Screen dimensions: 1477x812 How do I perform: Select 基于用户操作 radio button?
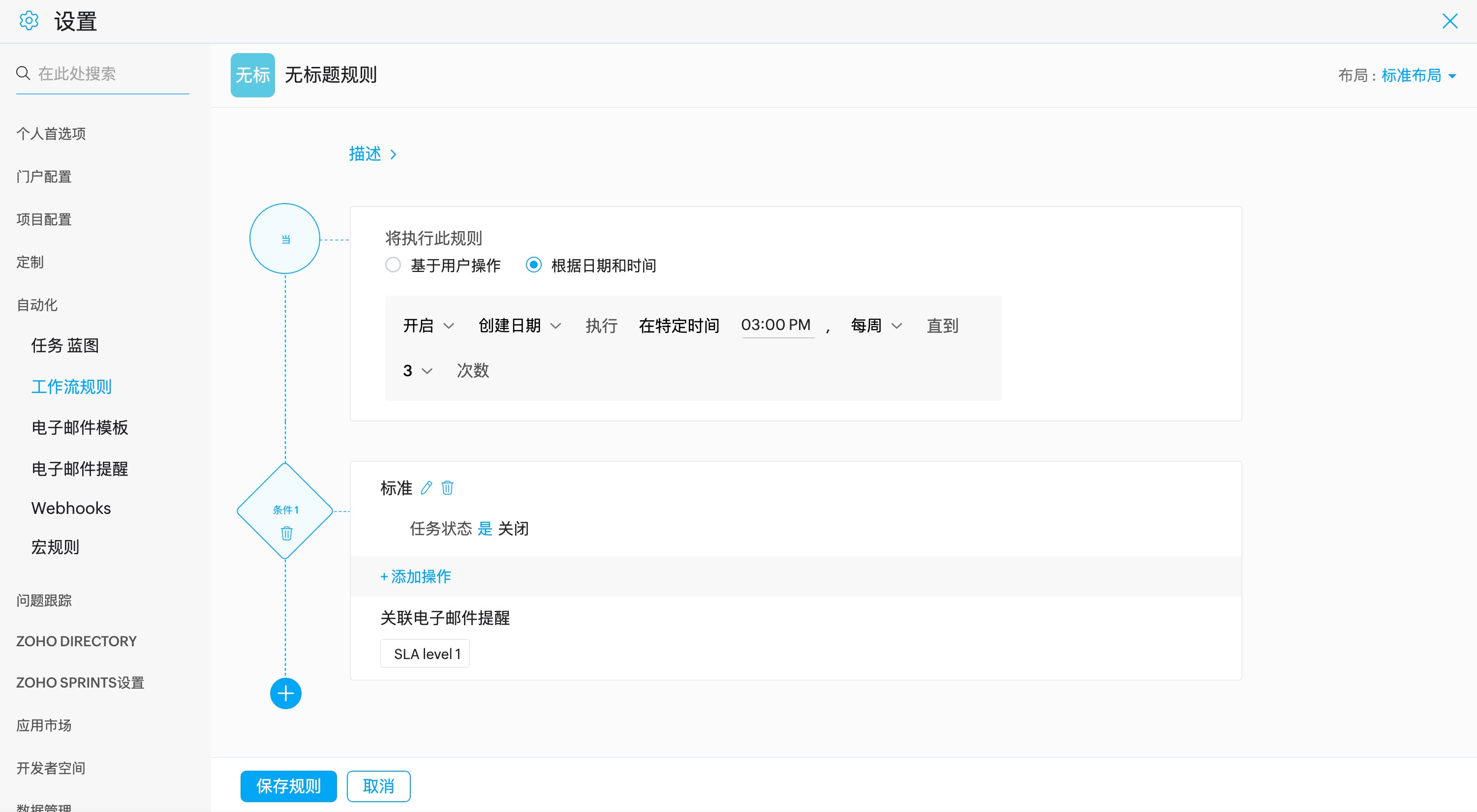tap(393, 265)
